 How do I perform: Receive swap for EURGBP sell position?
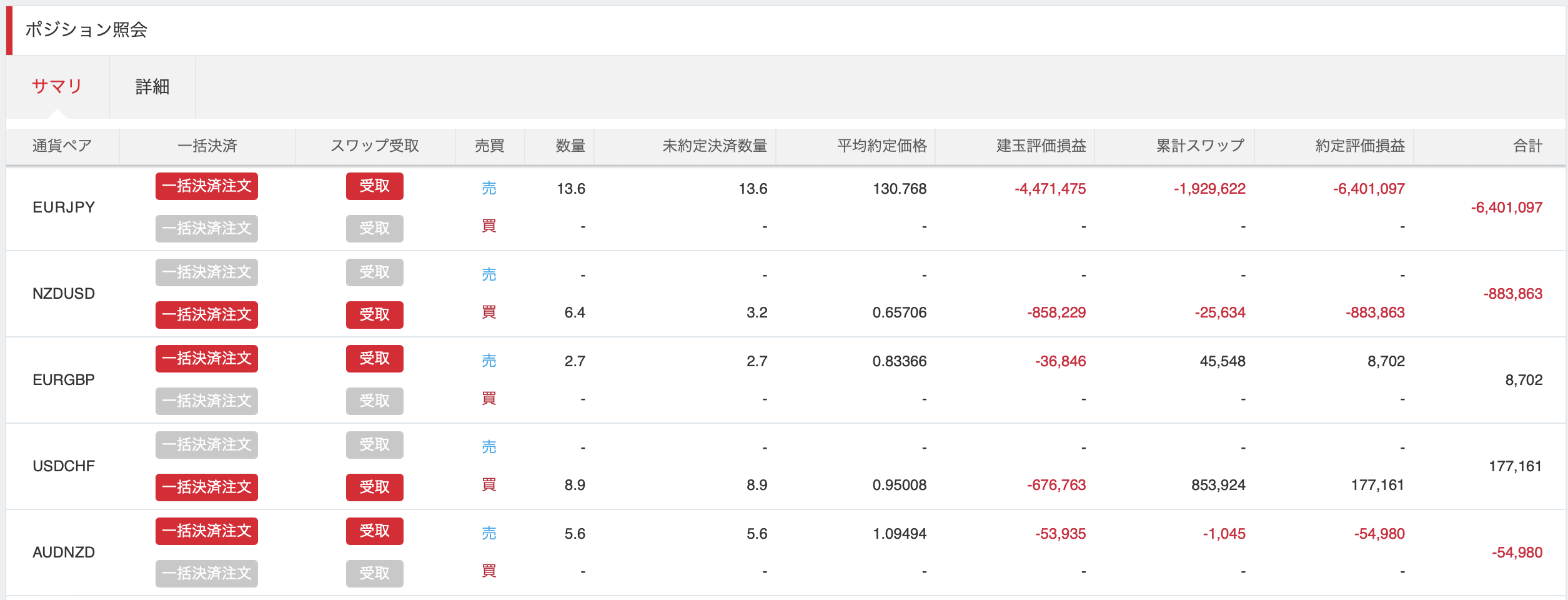[374, 359]
